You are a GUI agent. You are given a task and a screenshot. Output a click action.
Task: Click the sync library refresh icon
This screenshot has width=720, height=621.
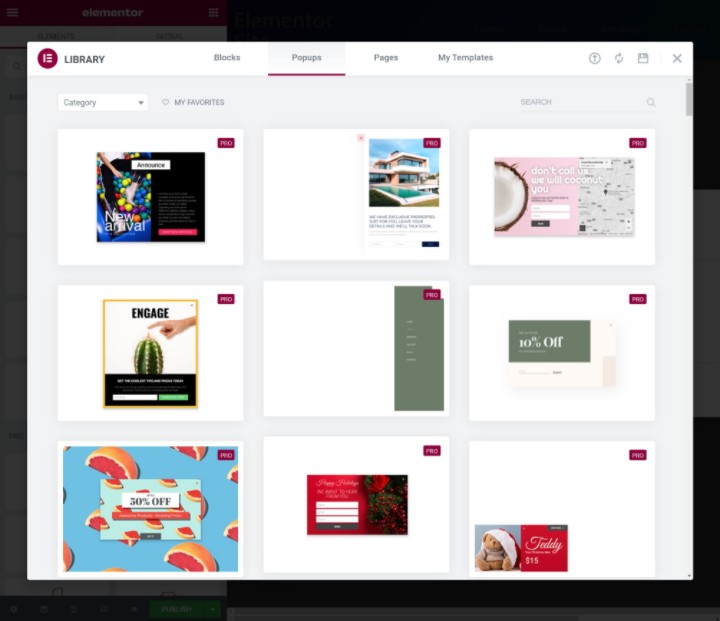tap(619, 59)
